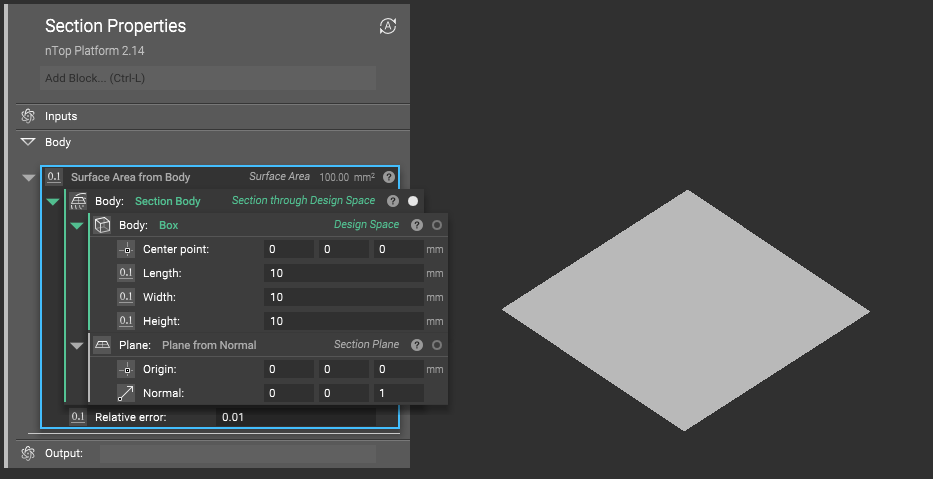Edit the Width value field
This screenshot has height=479, width=933.
(344, 297)
